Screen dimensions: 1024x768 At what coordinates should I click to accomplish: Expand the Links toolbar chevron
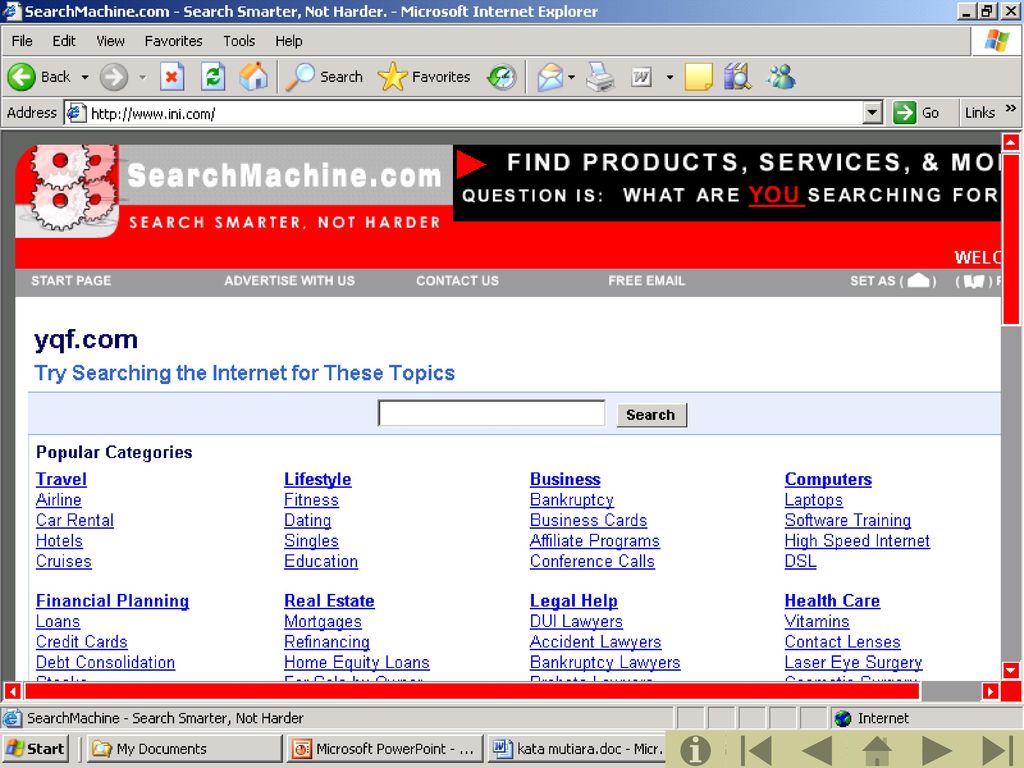1010,108
